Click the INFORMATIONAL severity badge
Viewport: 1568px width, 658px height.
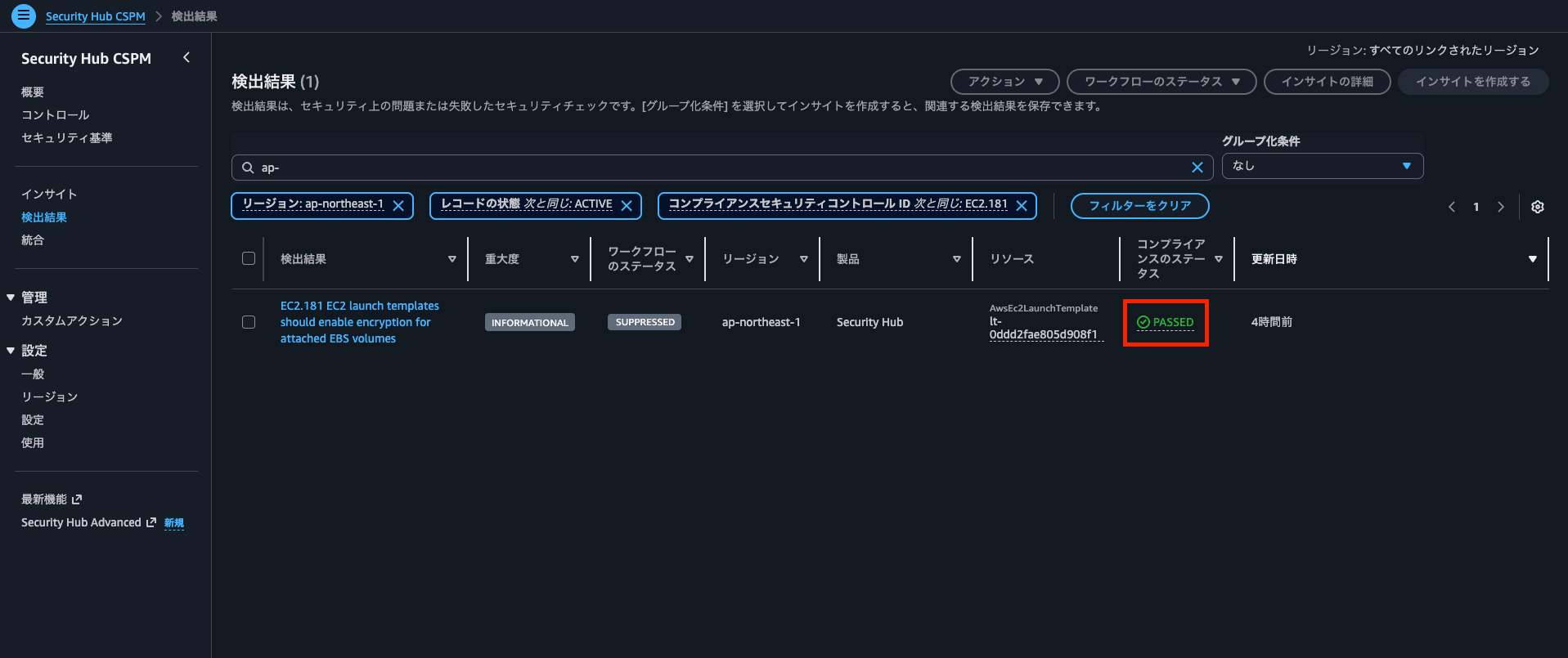point(530,322)
